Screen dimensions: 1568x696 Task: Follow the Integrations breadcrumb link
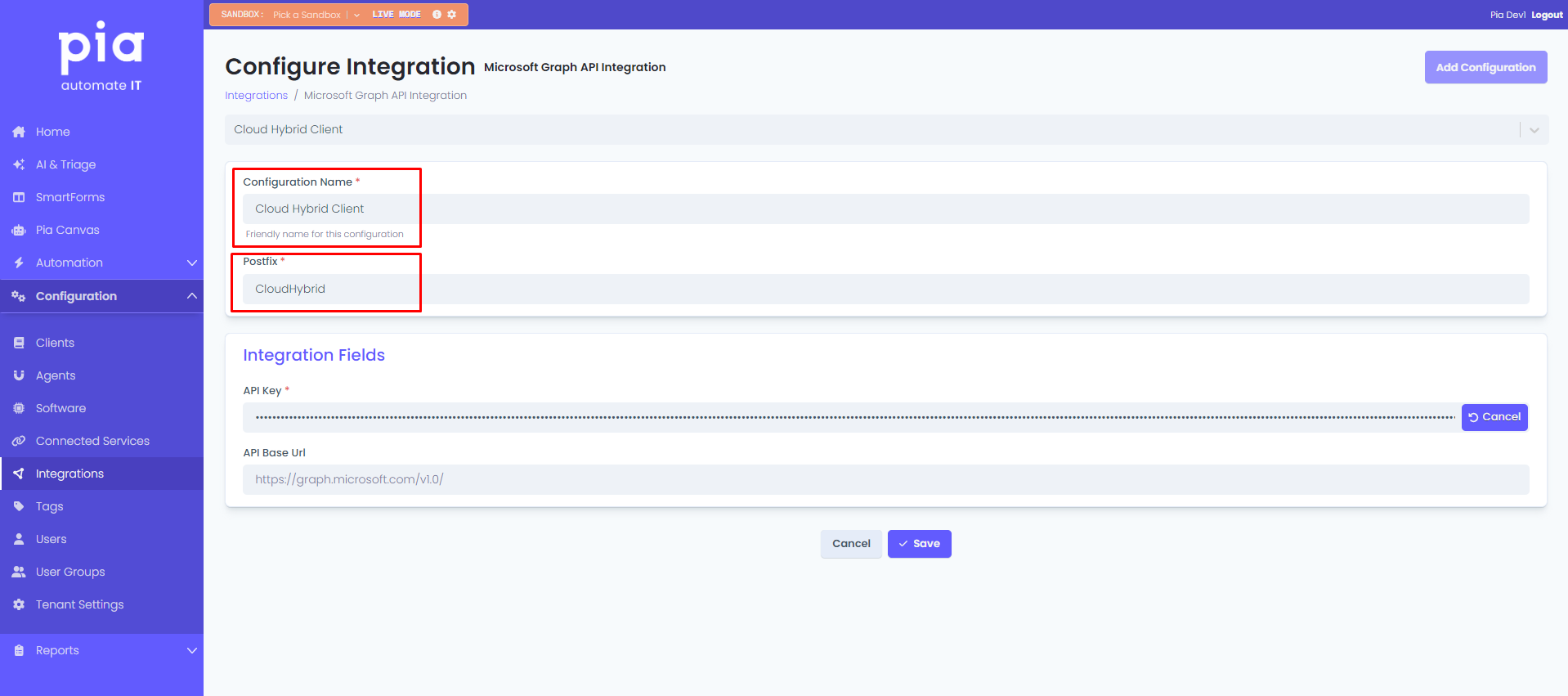click(x=256, y=96)
